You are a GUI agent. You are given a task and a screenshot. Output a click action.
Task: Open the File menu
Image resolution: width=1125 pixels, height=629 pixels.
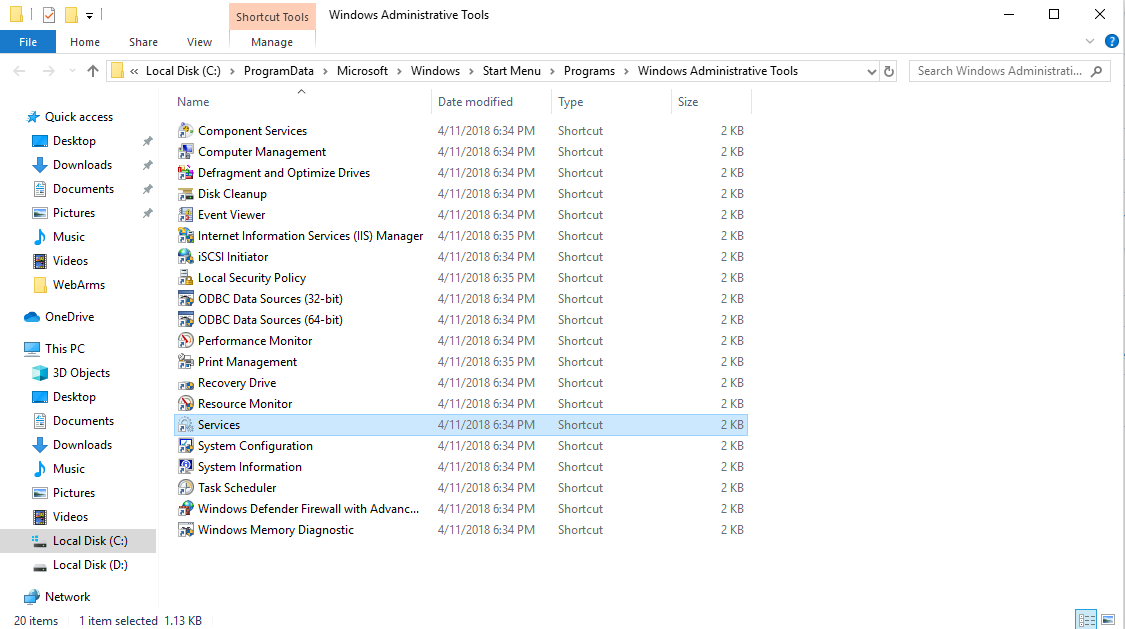(28, 42)
